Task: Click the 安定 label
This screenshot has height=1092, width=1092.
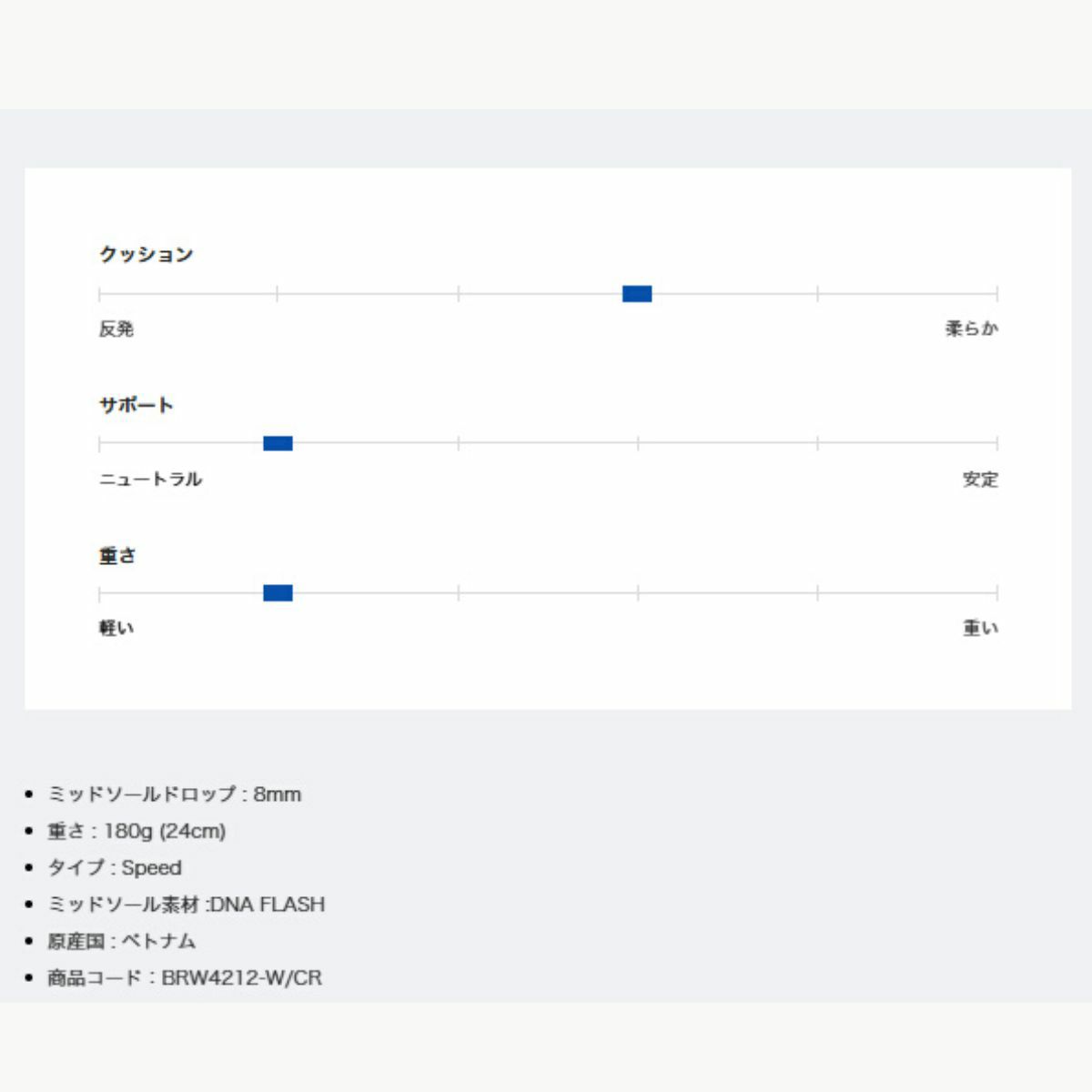Action: (980, 480)
